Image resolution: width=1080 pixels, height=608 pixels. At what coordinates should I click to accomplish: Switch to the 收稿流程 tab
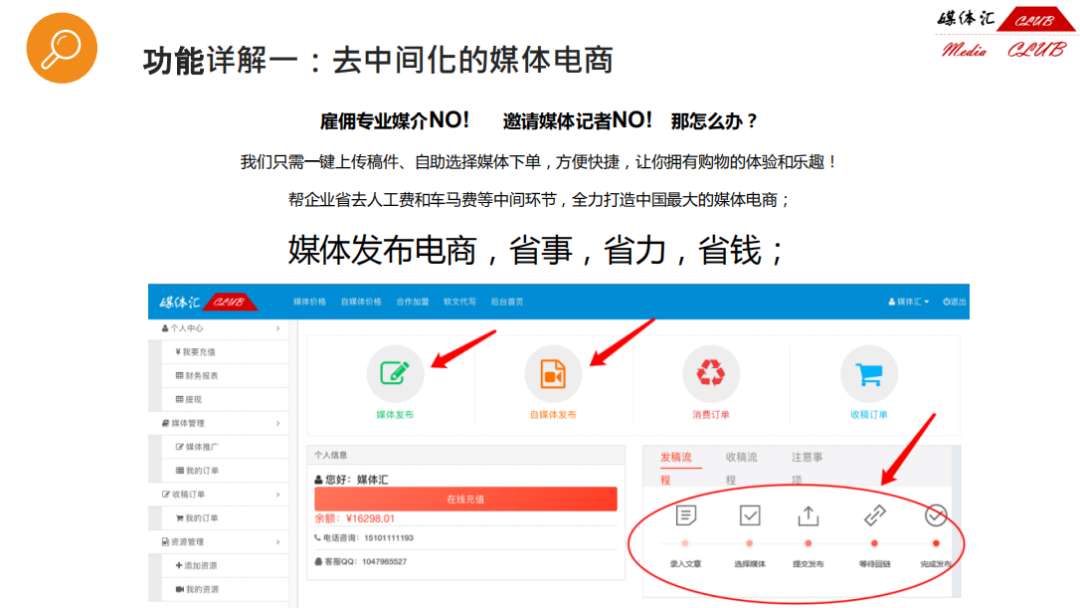741,468
